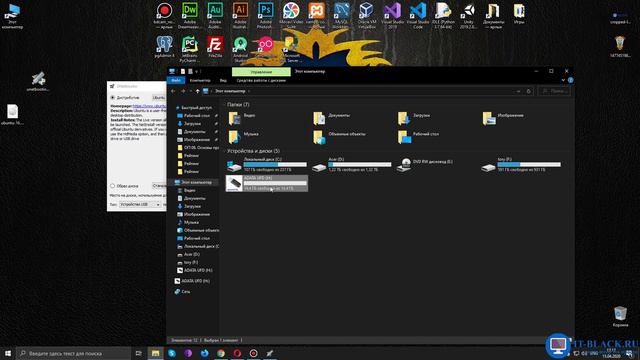Select the Bandicam red record desktop icon
The image size is (640, 360).
(x=164, y=16)
